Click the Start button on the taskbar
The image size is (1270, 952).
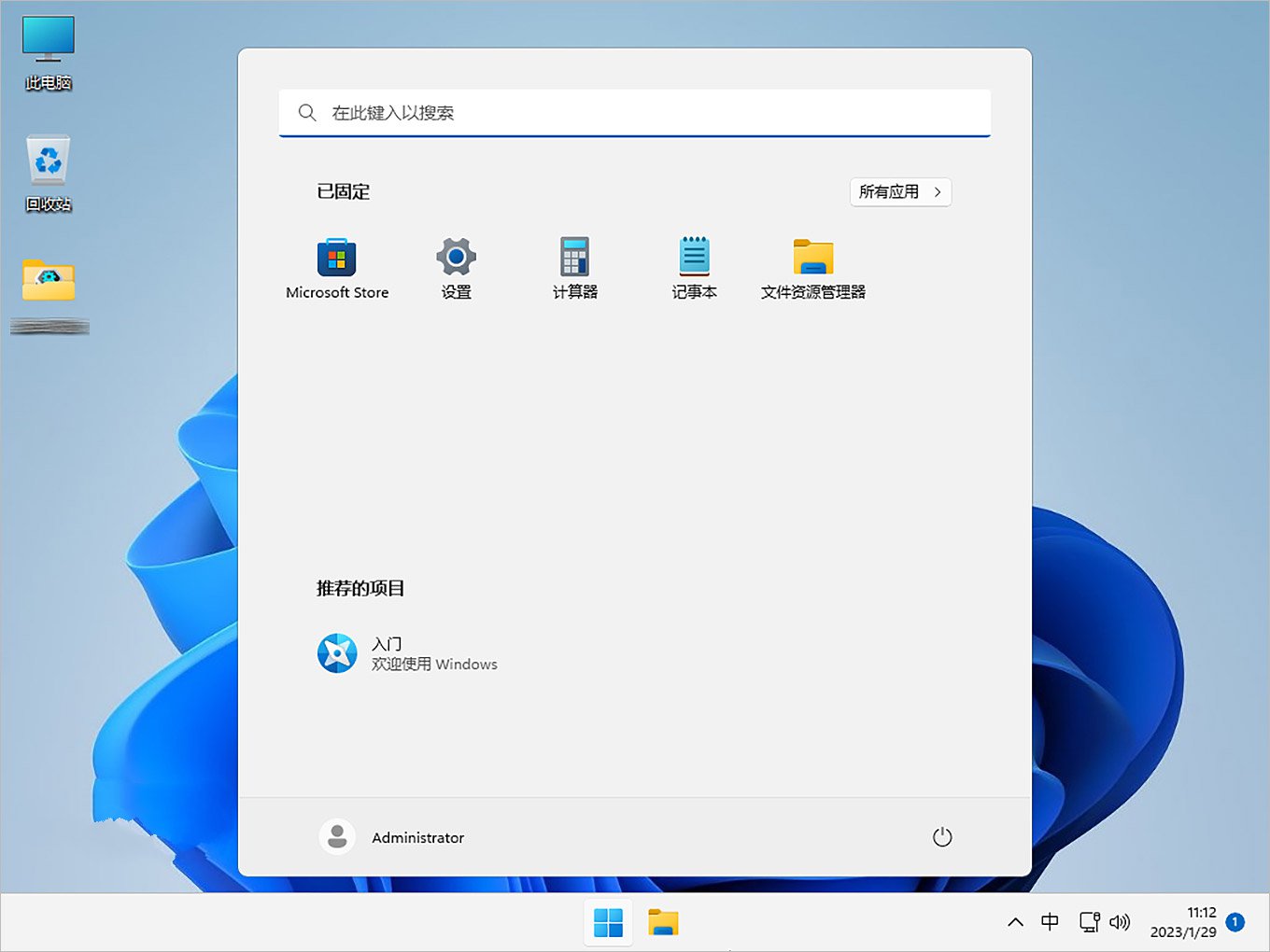[608, 922]
